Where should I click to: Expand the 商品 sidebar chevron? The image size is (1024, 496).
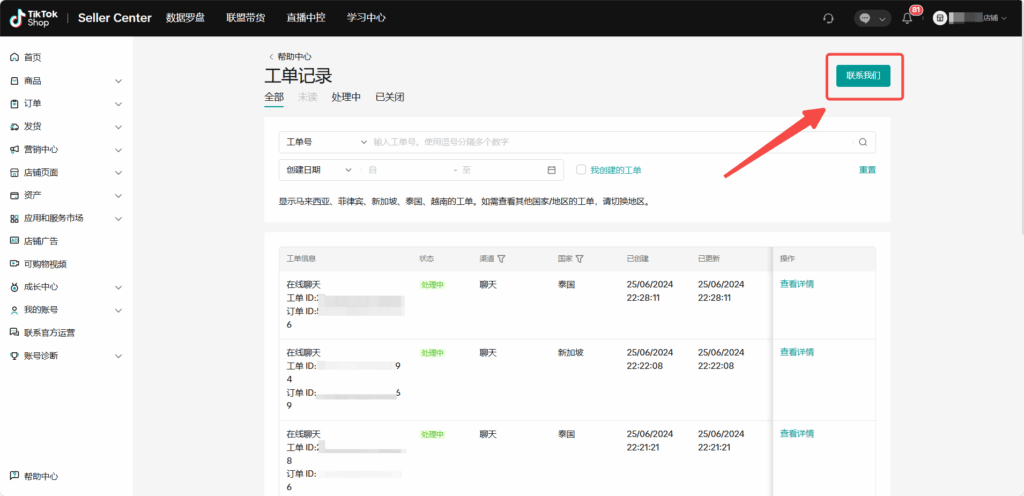tap(118, 81)
